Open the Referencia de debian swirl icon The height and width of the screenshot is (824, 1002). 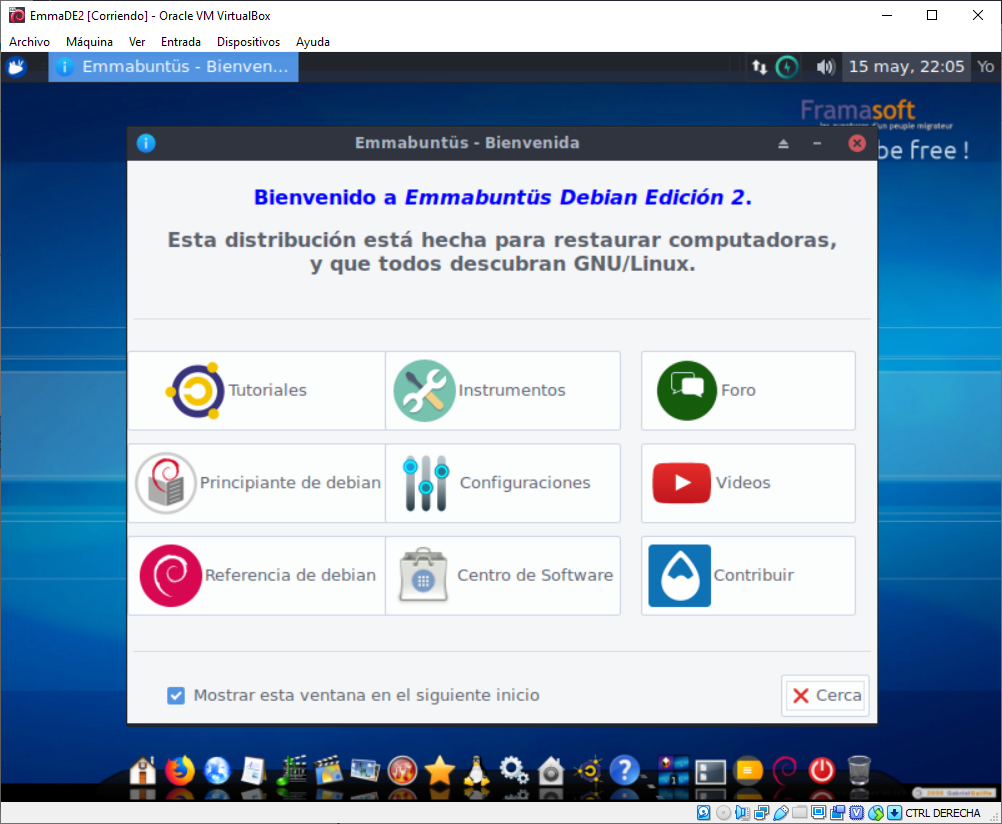point(171,575)
